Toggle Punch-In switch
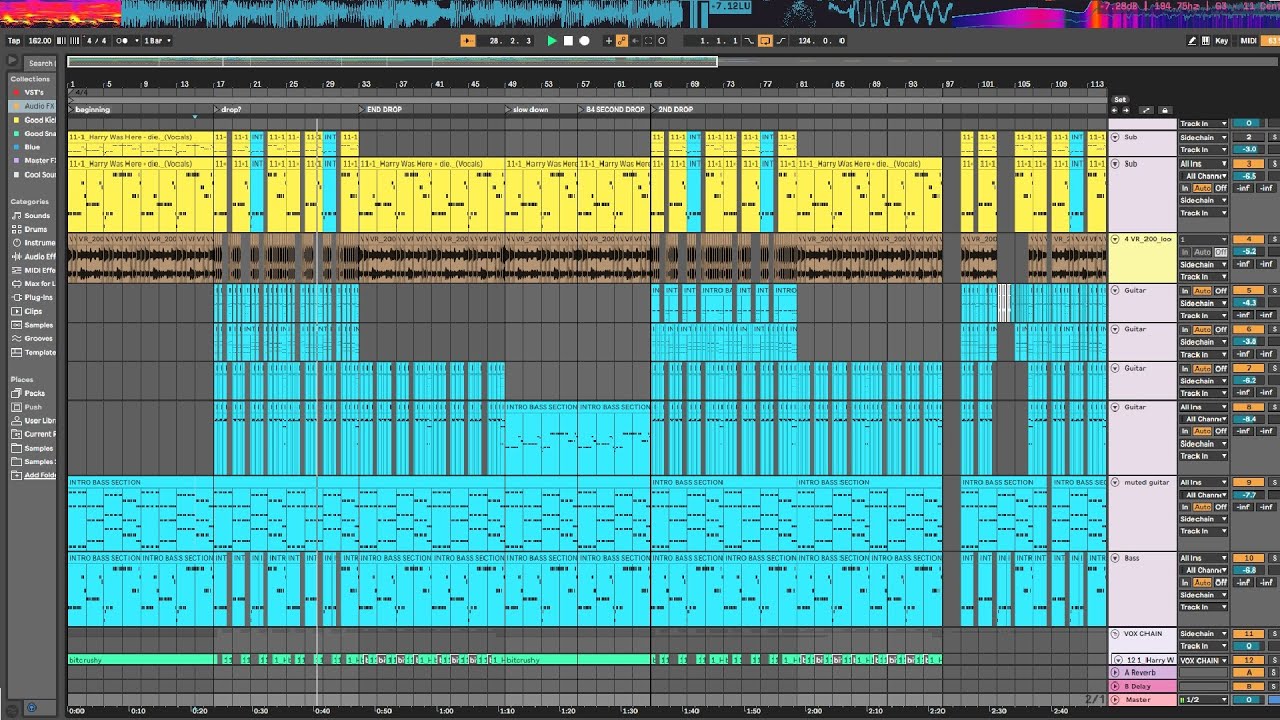Image resolution: width=1280 pixels, height=720 pixels. 749,41
